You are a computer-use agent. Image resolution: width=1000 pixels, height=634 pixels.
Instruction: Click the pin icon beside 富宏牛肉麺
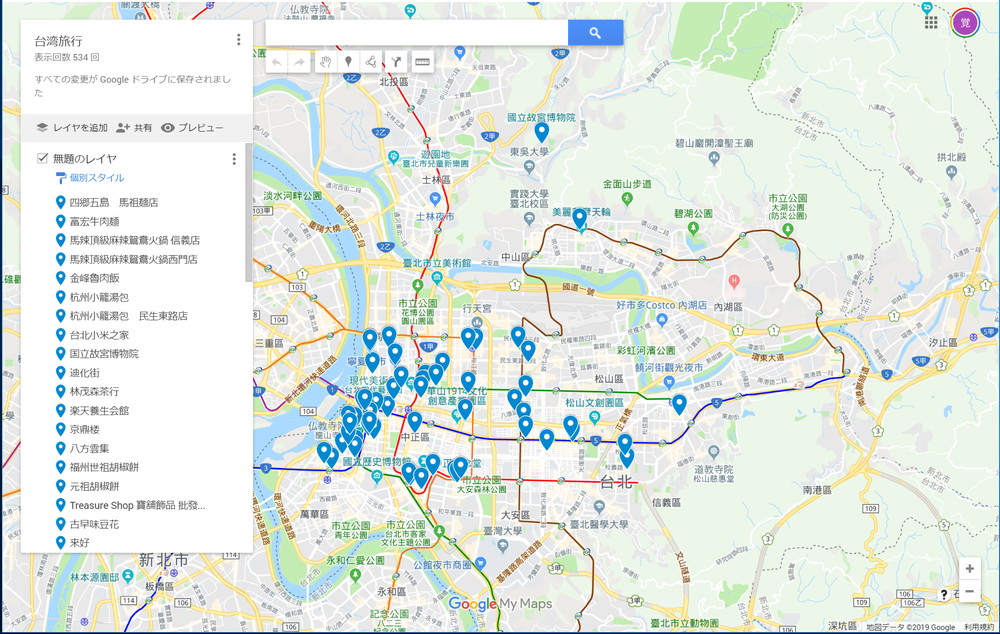point(61,221)
